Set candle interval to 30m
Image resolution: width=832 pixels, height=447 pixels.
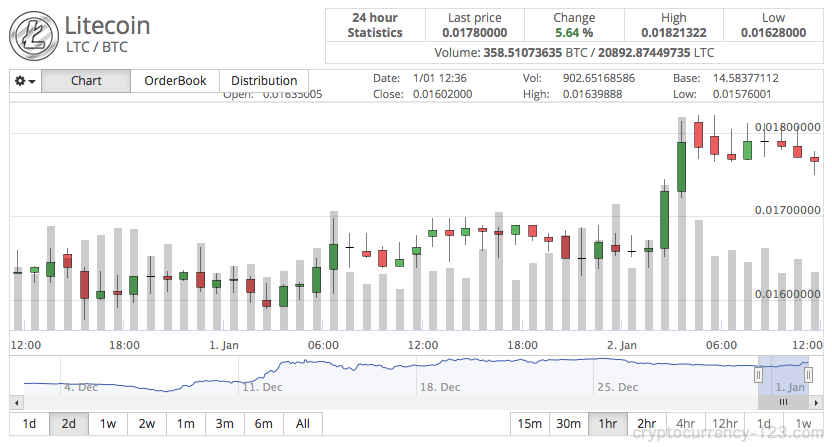coord(569,424)
